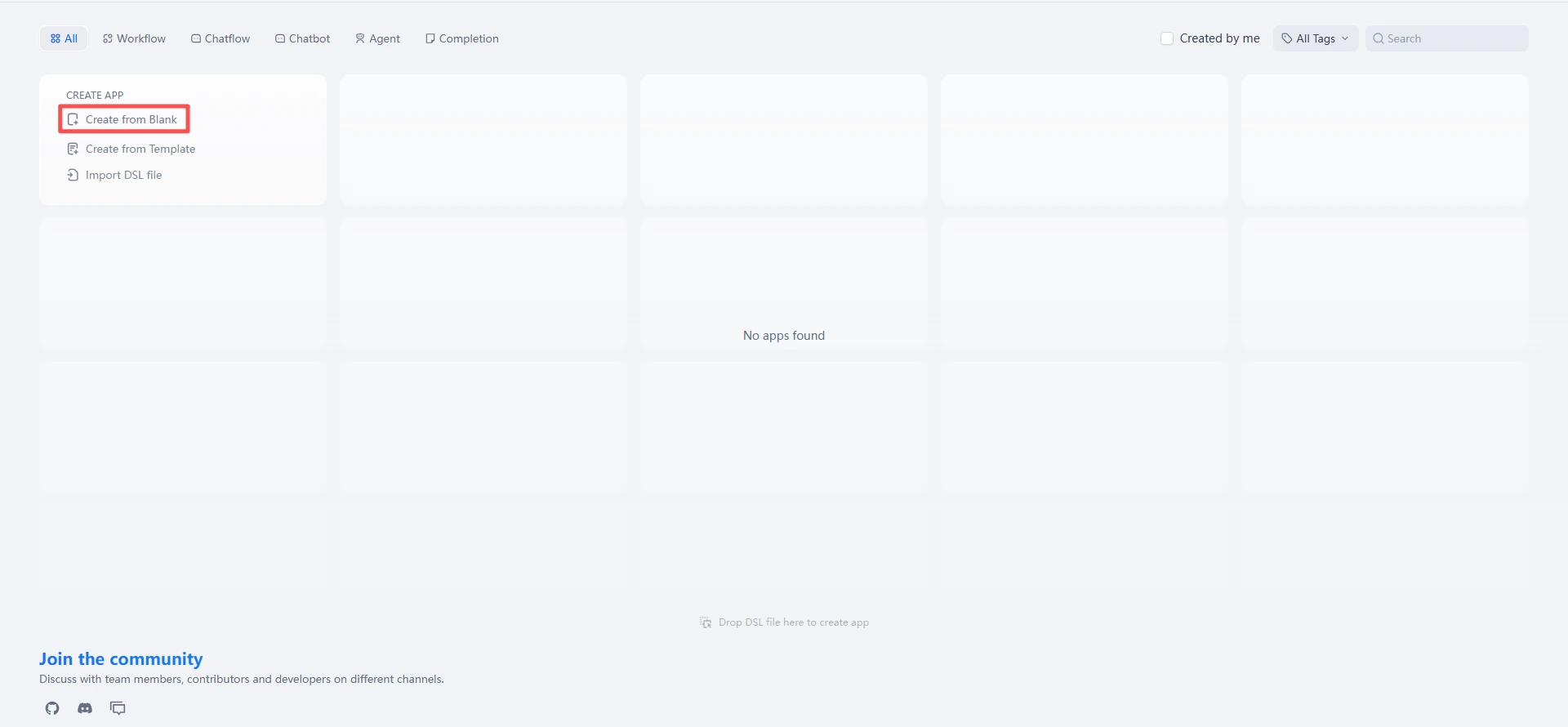This screenshot has width=1568, height=727.
Task: Click the Join the community heading
Action: click(x=121, y=659)
